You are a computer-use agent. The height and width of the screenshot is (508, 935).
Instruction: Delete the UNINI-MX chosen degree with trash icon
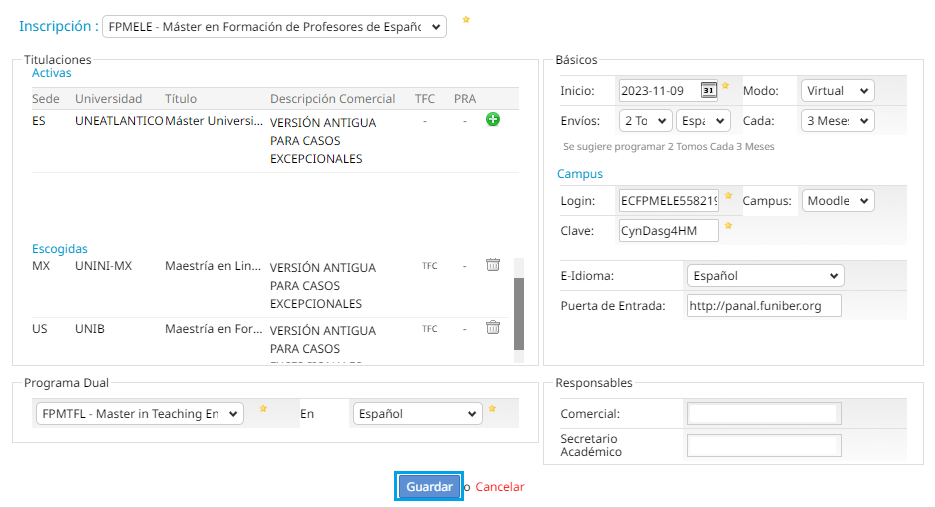tap(492, 265)
